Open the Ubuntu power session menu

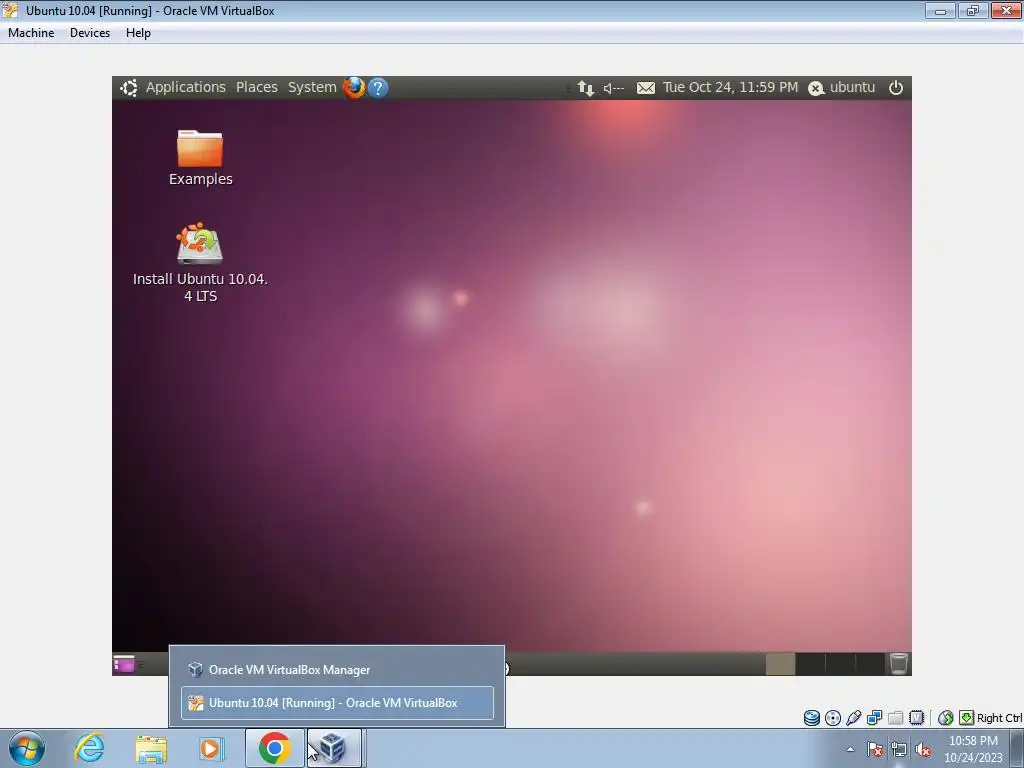coord(896,88)
